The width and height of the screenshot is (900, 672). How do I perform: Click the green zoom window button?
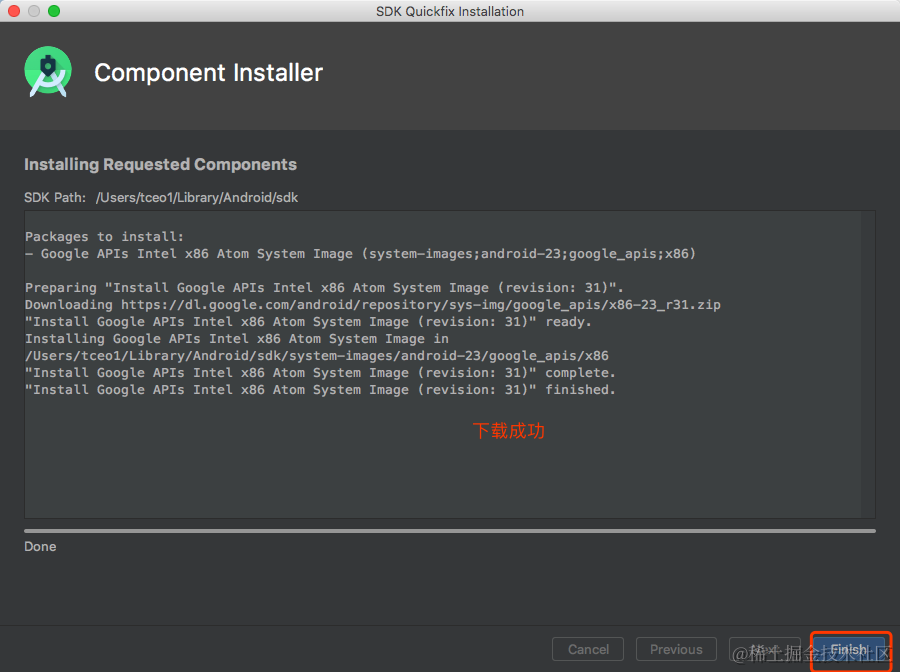coord(54,11)
